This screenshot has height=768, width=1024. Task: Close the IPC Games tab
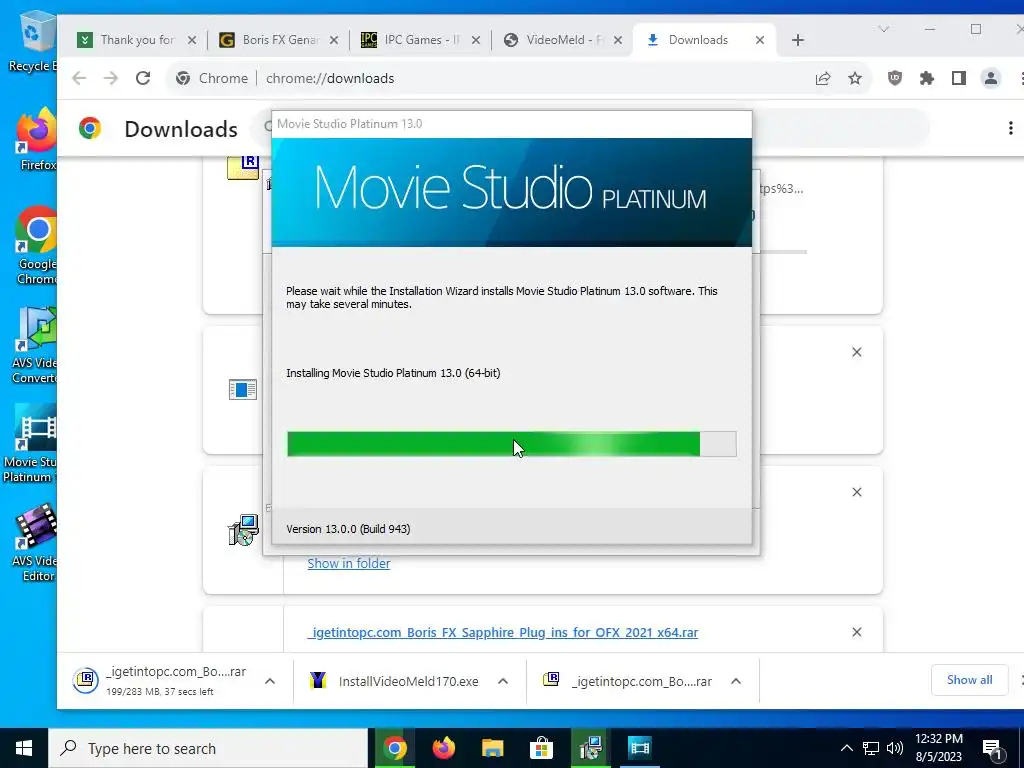[x=476, y=40]
